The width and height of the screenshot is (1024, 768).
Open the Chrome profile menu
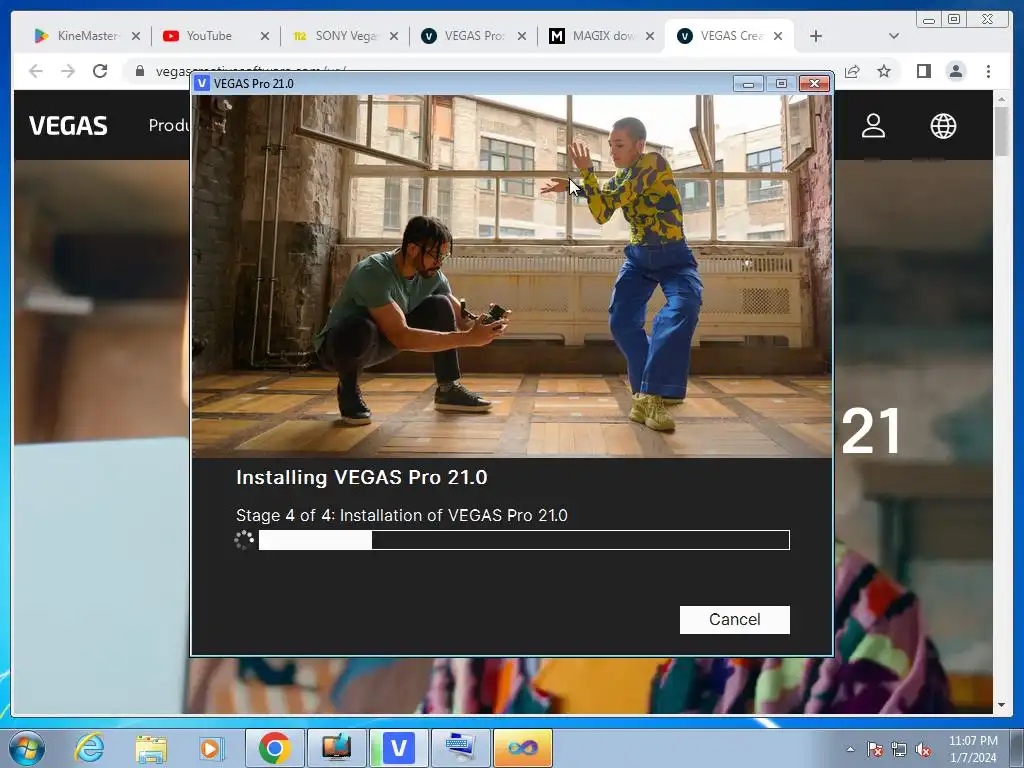point(955,71)
